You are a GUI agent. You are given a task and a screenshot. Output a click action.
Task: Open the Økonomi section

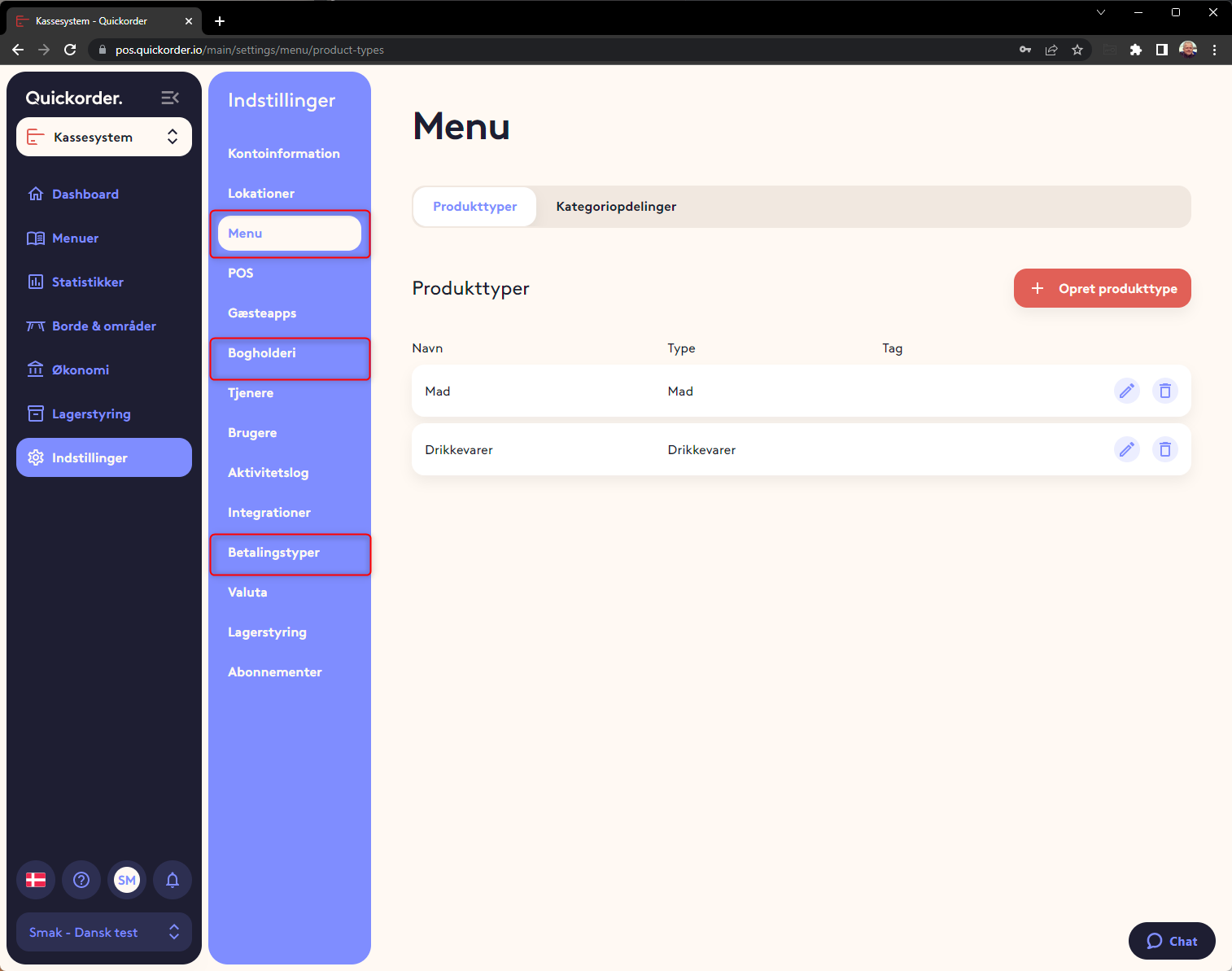point(80,370)
